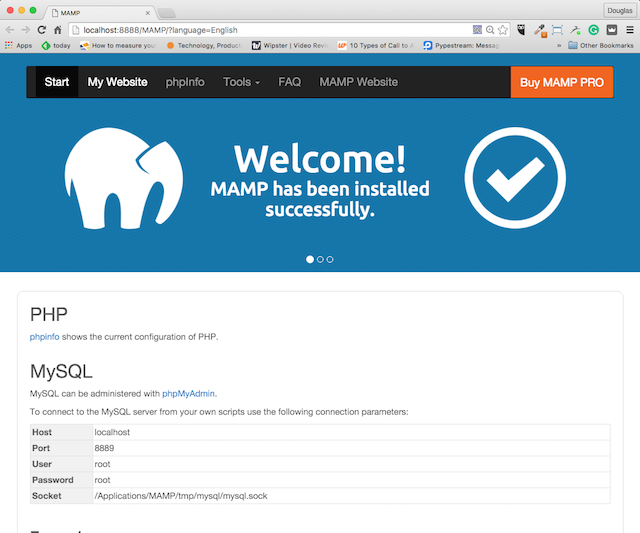Select the first carousel slide dot
The image size is (640, 533).
(x=310, y=259)
